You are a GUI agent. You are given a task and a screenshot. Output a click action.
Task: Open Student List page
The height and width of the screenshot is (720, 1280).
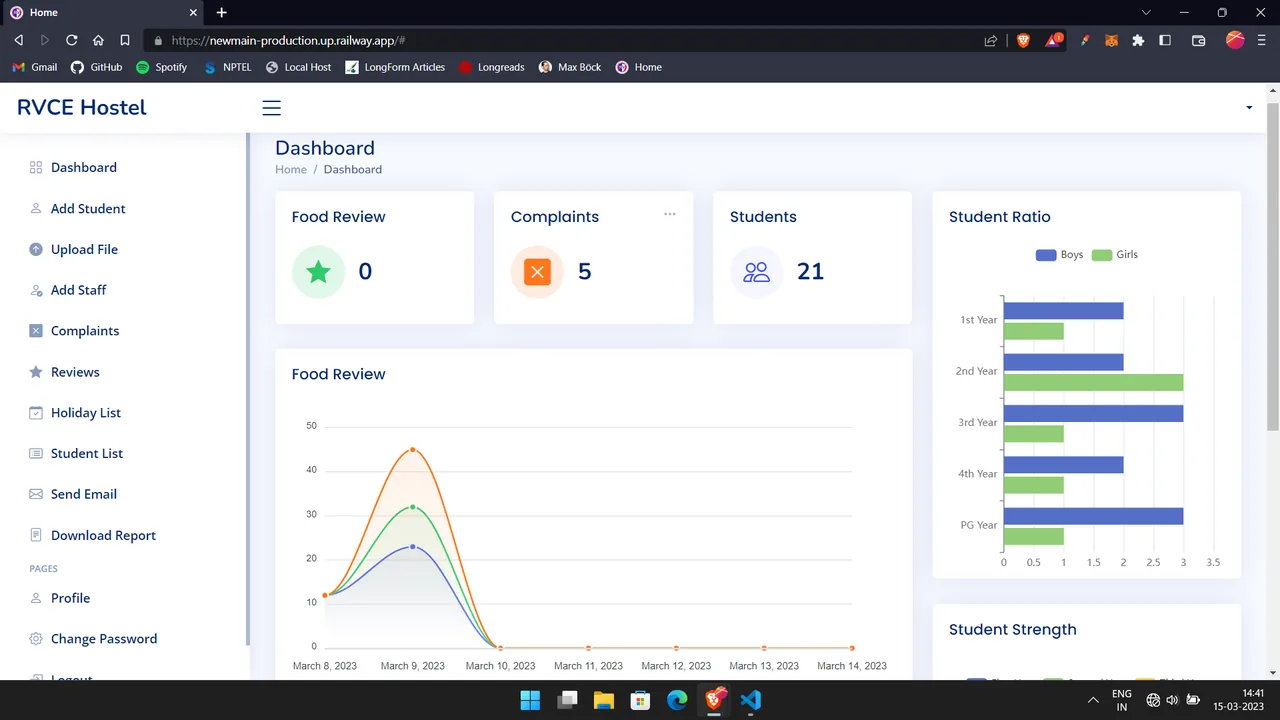87,454
